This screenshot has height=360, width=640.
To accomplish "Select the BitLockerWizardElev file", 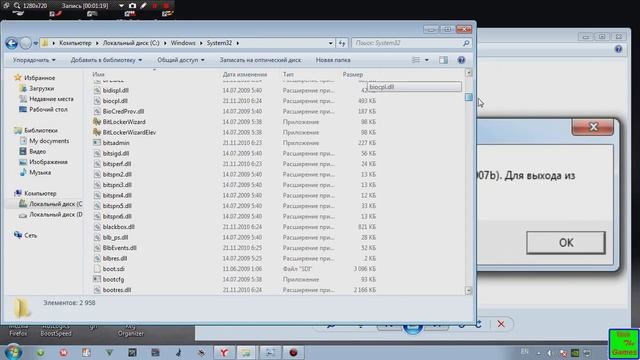I will click(x=129, y=132).
